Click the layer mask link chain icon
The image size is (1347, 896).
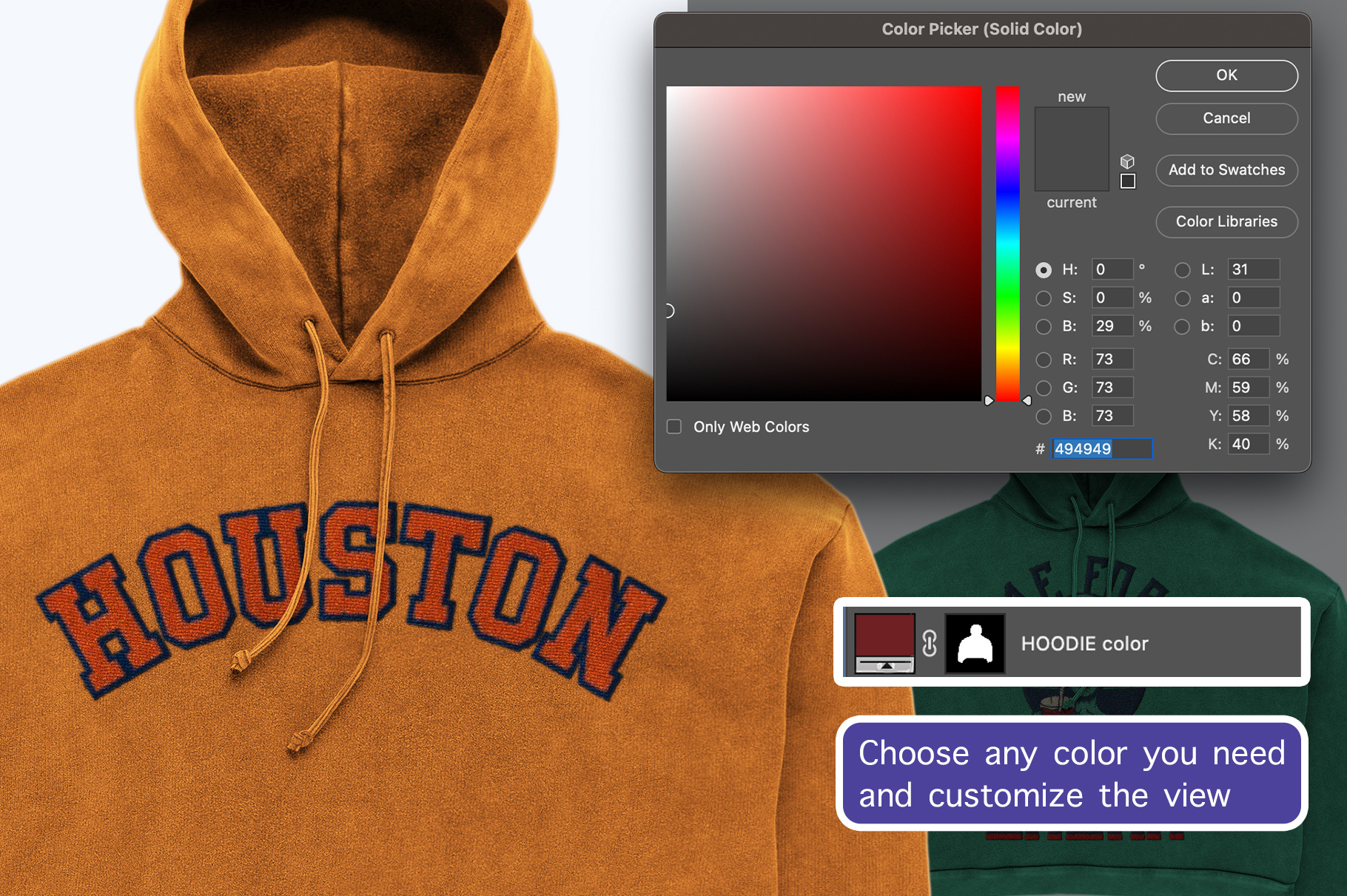930,643
